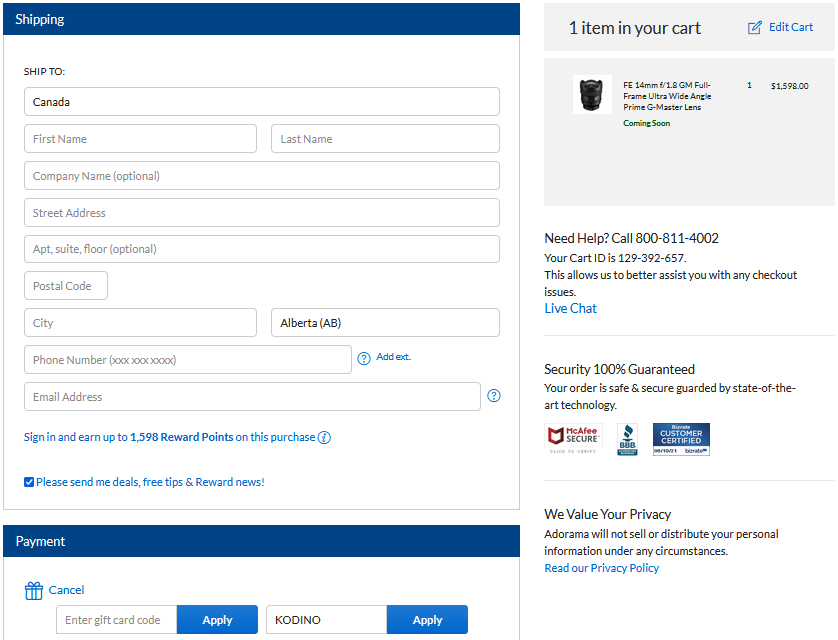
Task: Click the Company Name (optional) field
Action: (x=262, y=176)
